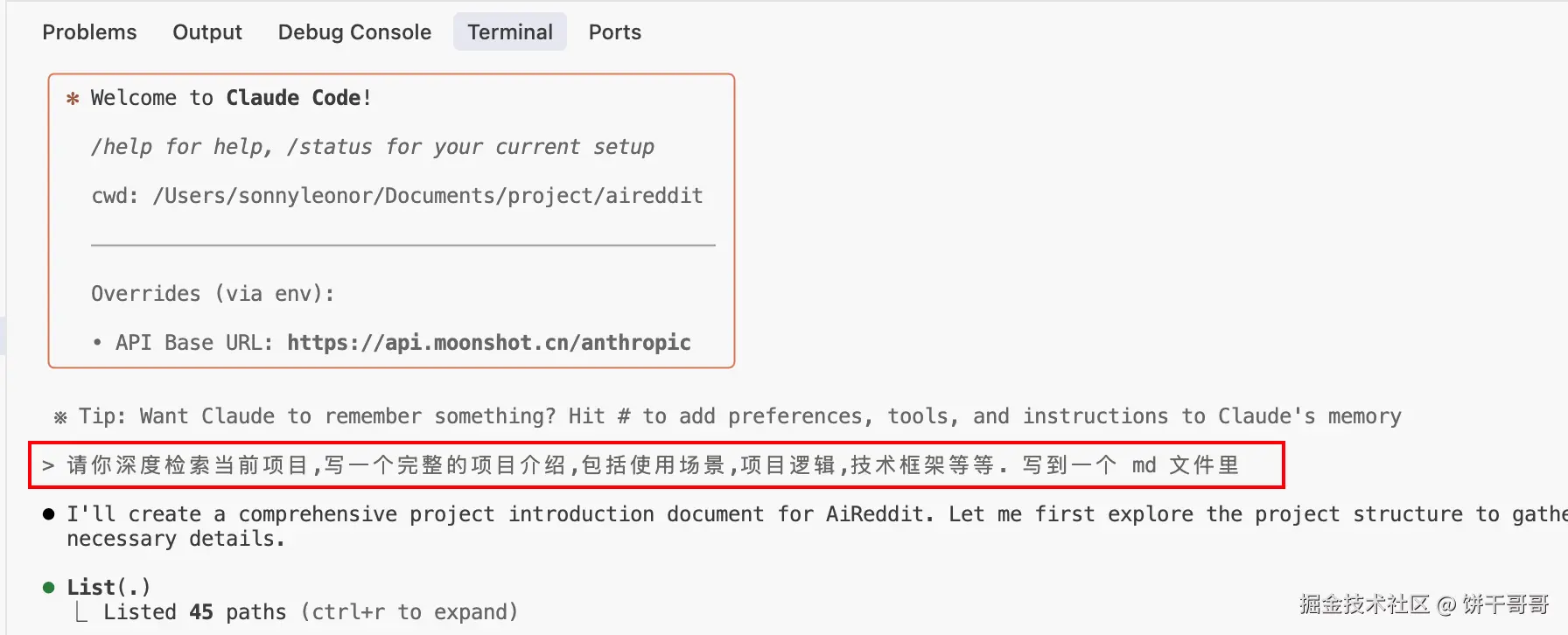This screenshot has height=635, width=1568.
Task: Click the '/status' command text
Action: pyautogui.click(x=329, y=147)
